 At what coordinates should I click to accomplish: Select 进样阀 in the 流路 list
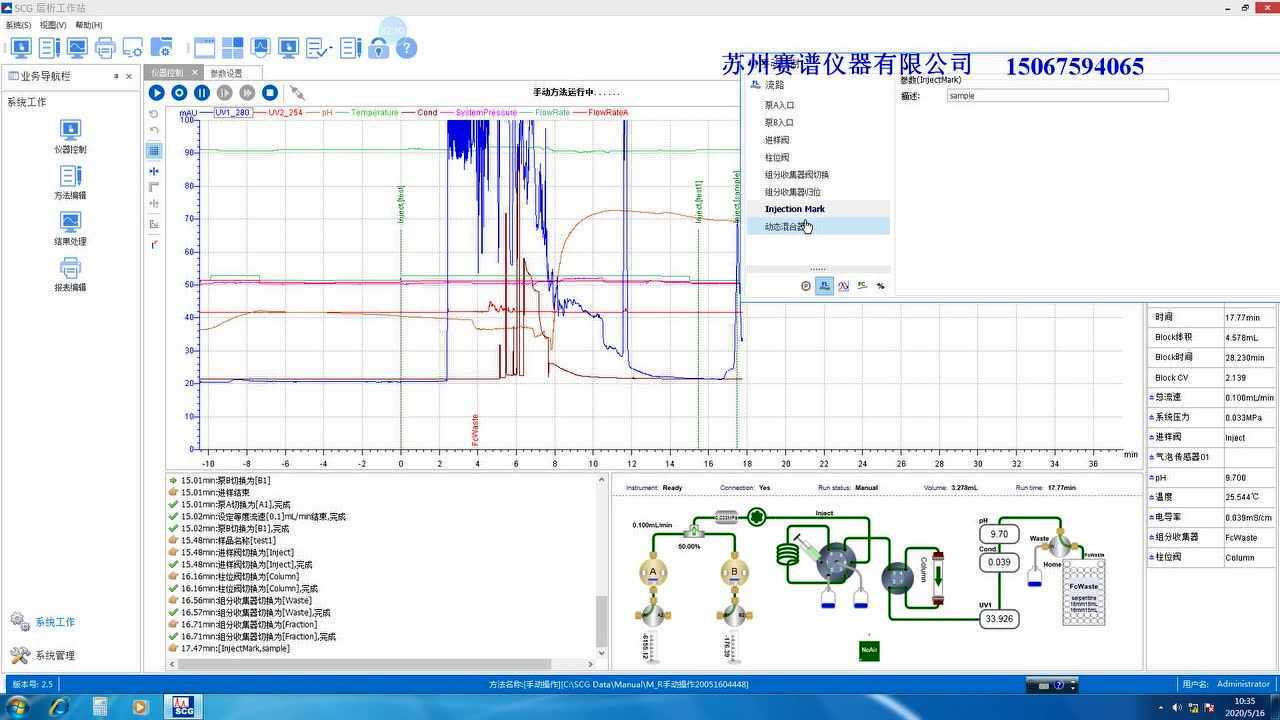[777, 140]
